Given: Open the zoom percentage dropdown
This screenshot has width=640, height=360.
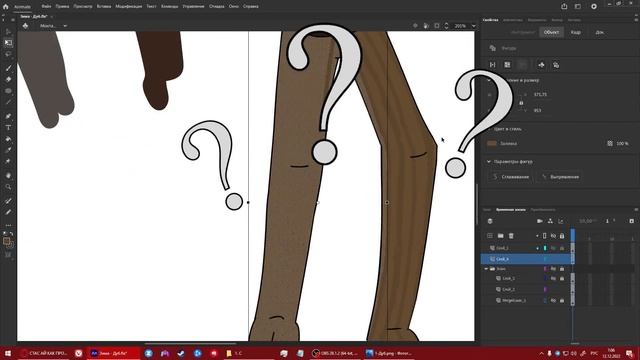Looking at the screenshot, I should tap(473, 26).
